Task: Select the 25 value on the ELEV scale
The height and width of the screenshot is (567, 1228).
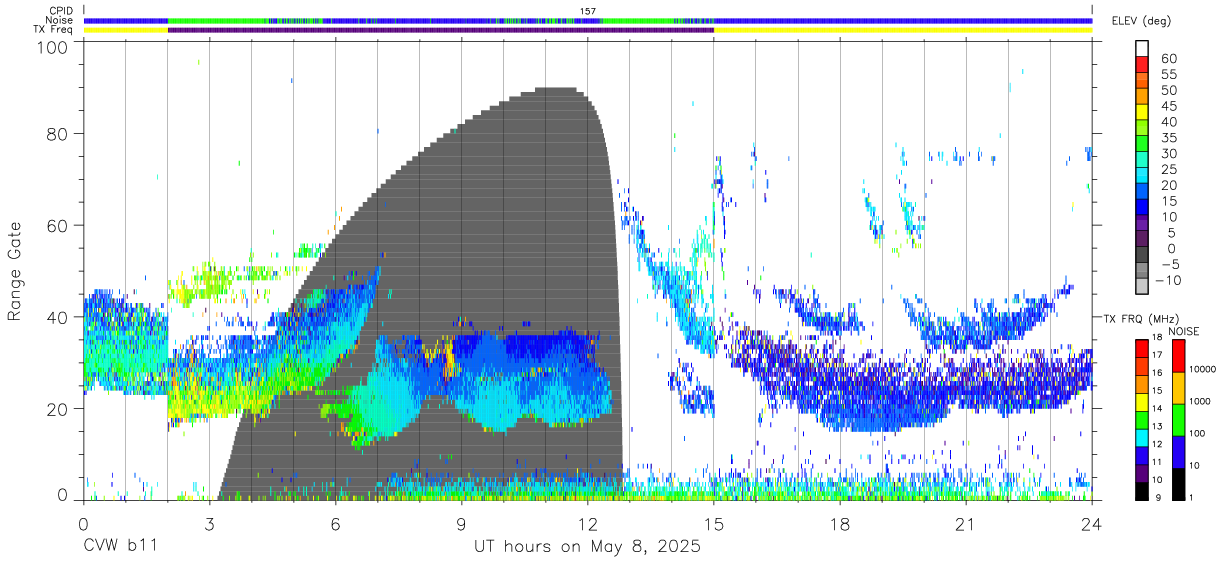Action: pyautogui.click(x=1168, y=169)
